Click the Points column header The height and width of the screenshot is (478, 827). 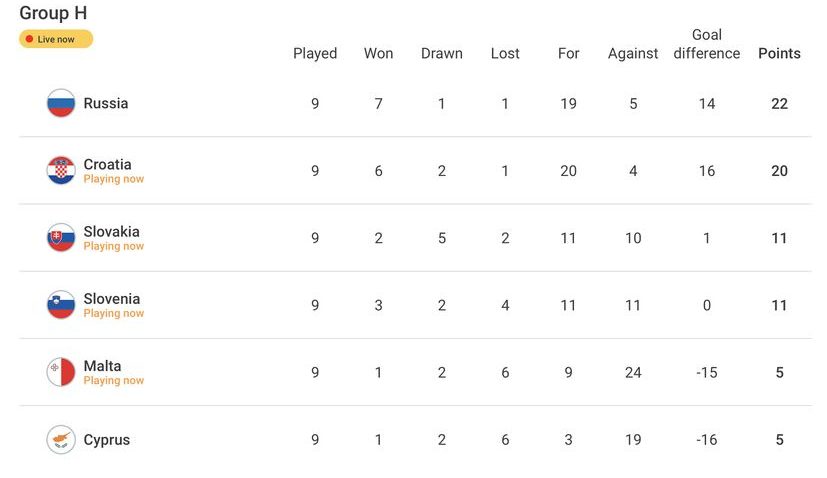(779, 53)
